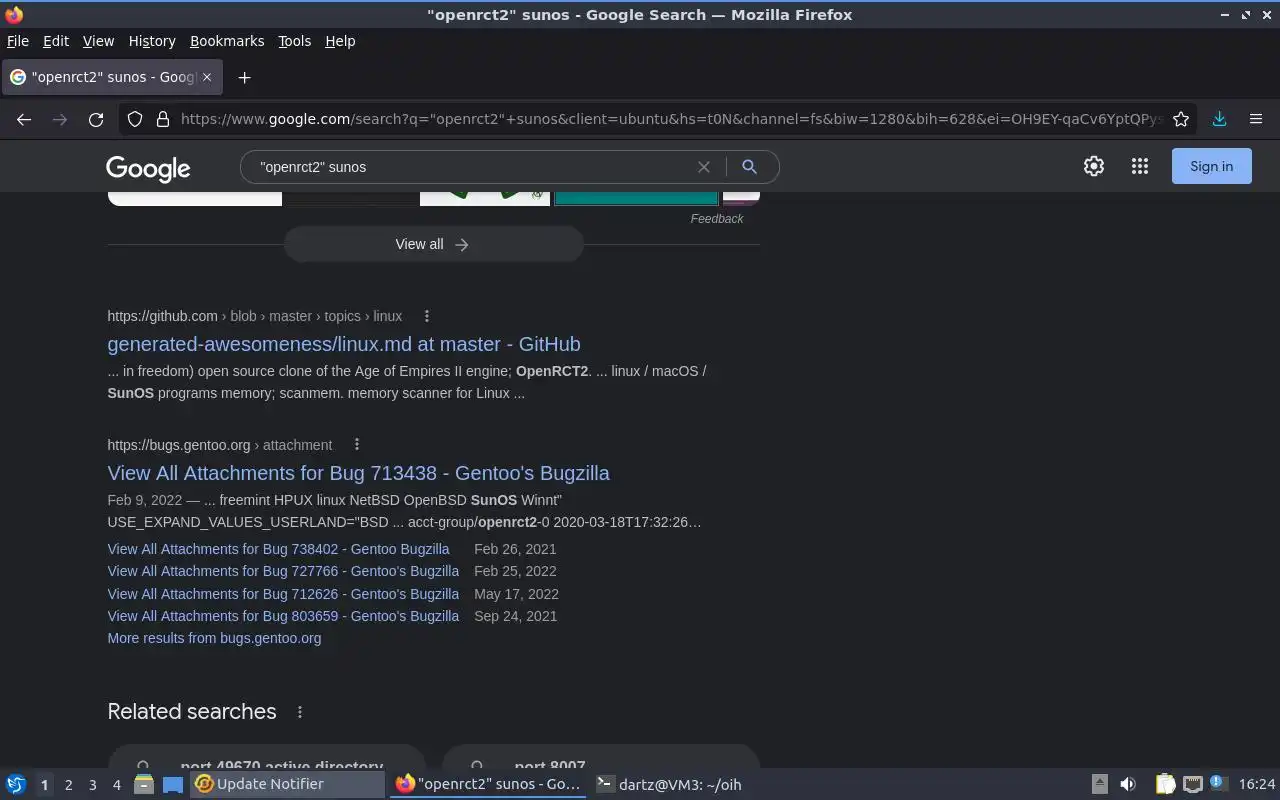Click the Google logo
The image size is (1280, 800).
click(x=148, y=169)
